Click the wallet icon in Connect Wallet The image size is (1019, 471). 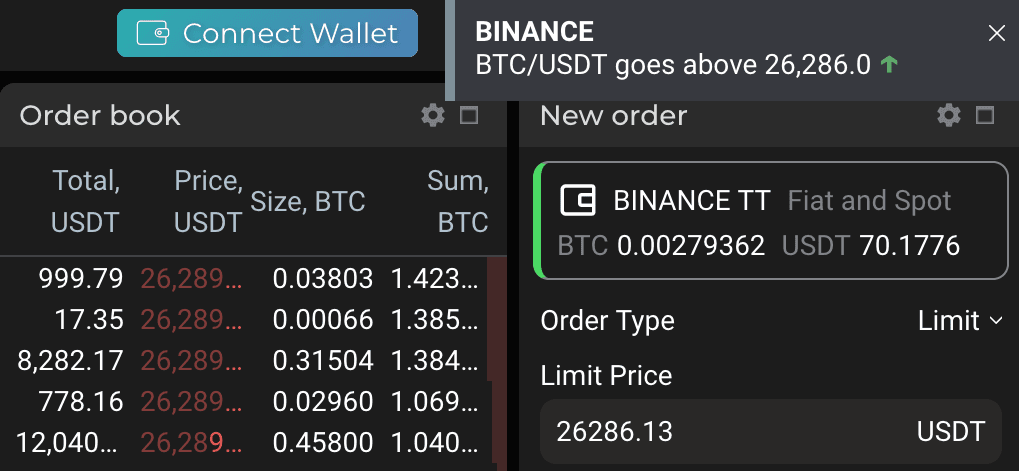click(x=153, y=33)
